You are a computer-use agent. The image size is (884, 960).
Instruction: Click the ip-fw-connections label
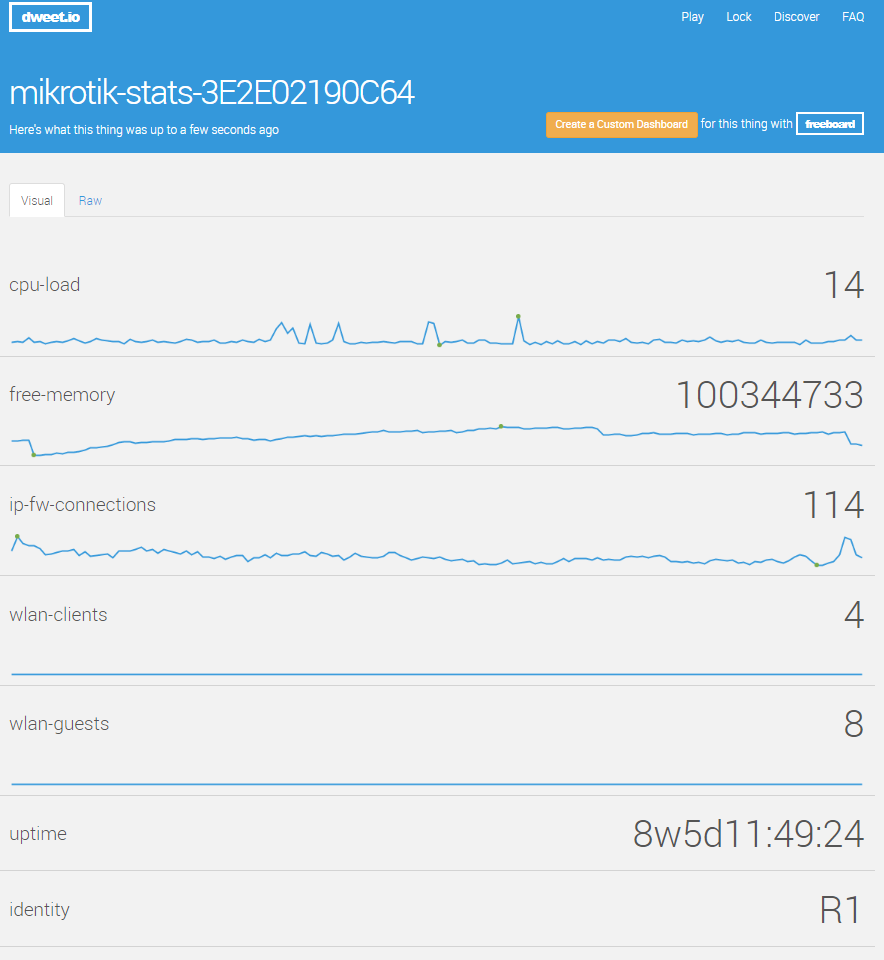click(83, 504)
